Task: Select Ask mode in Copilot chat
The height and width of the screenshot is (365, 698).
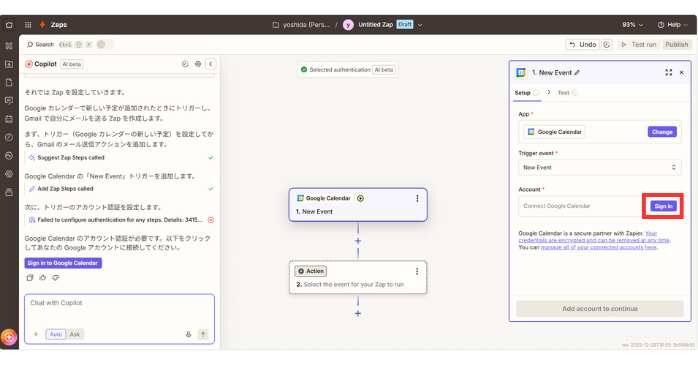Action: [x=75, y=334]
